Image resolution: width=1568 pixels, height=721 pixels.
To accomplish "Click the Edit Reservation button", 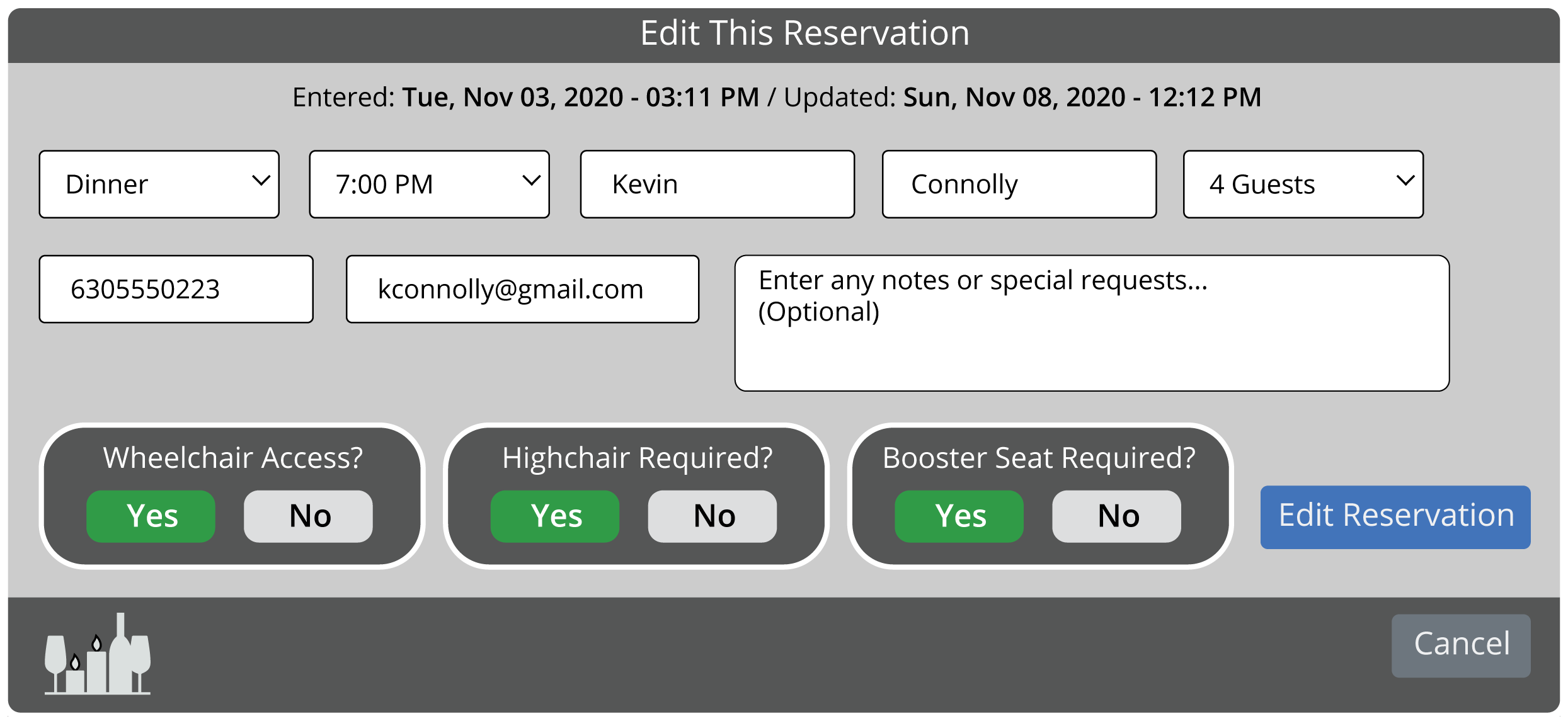I will [1395, 517].
